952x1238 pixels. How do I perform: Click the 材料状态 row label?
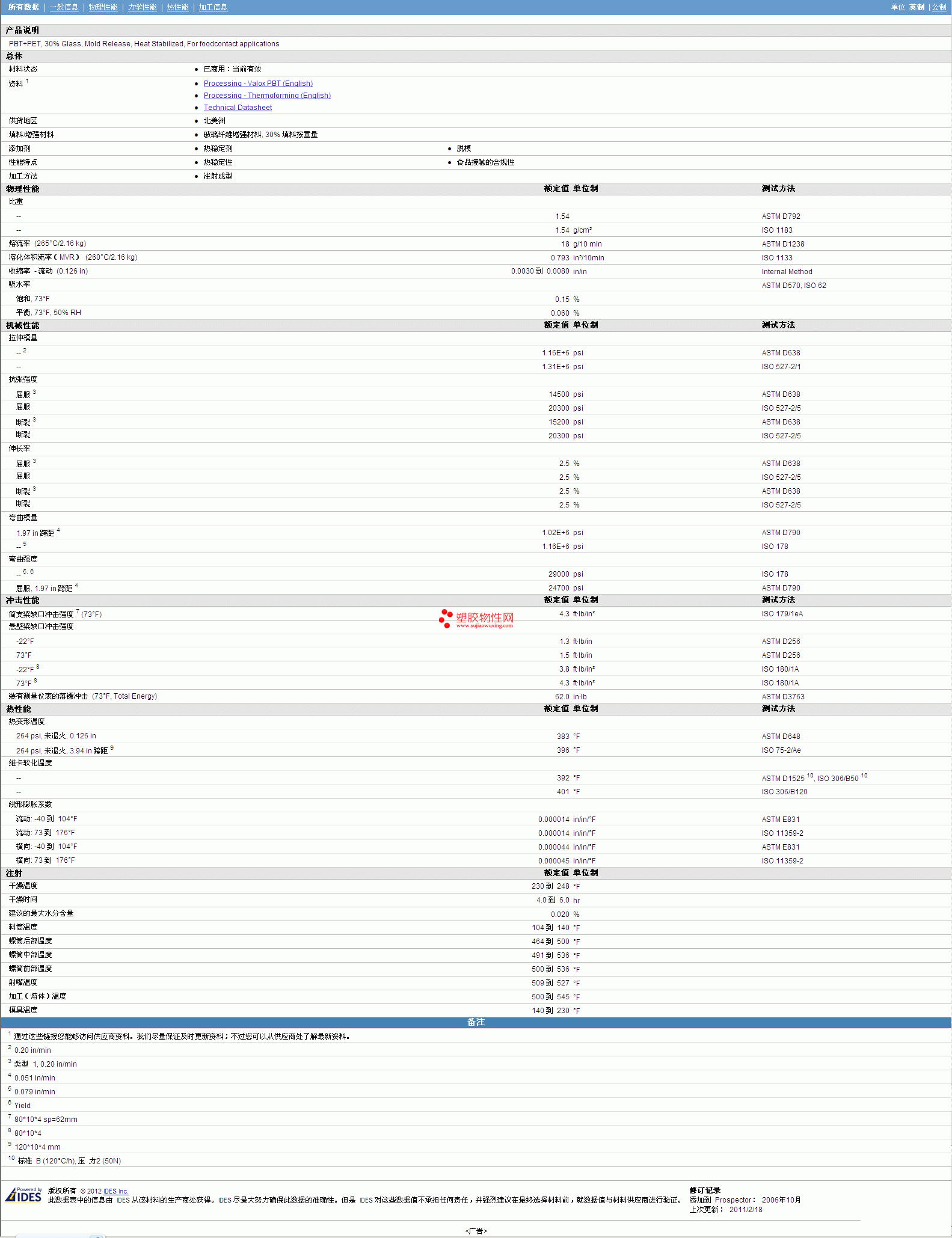coord(23,69)
